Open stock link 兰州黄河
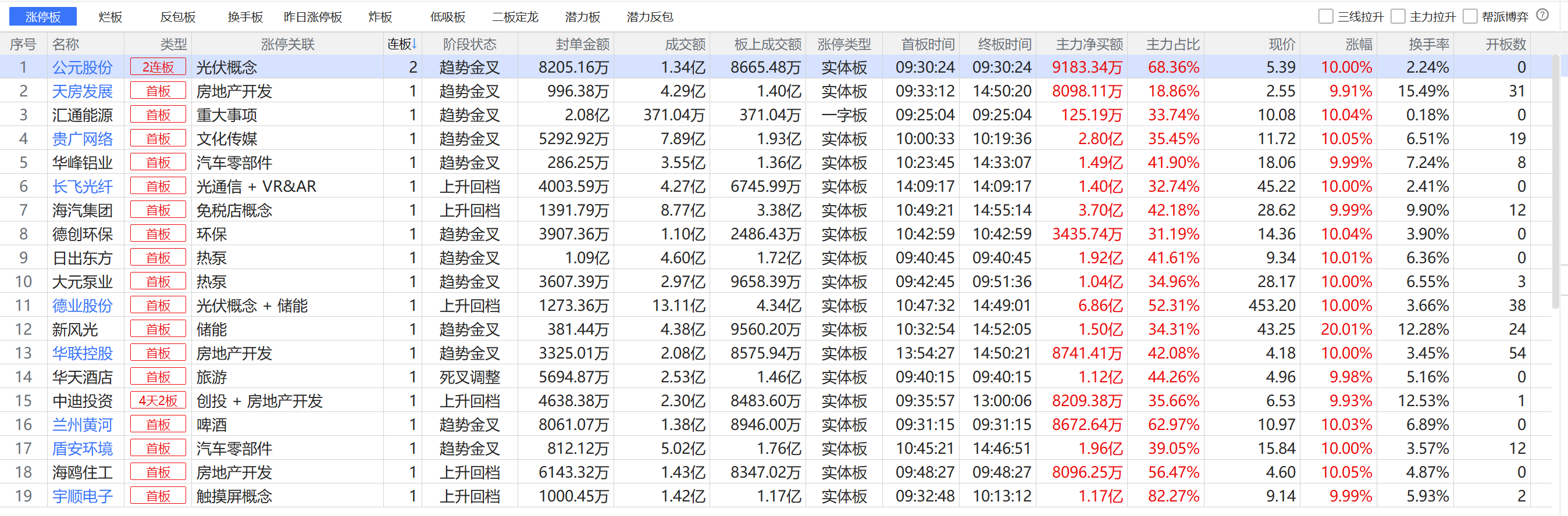 coord(82,425)
